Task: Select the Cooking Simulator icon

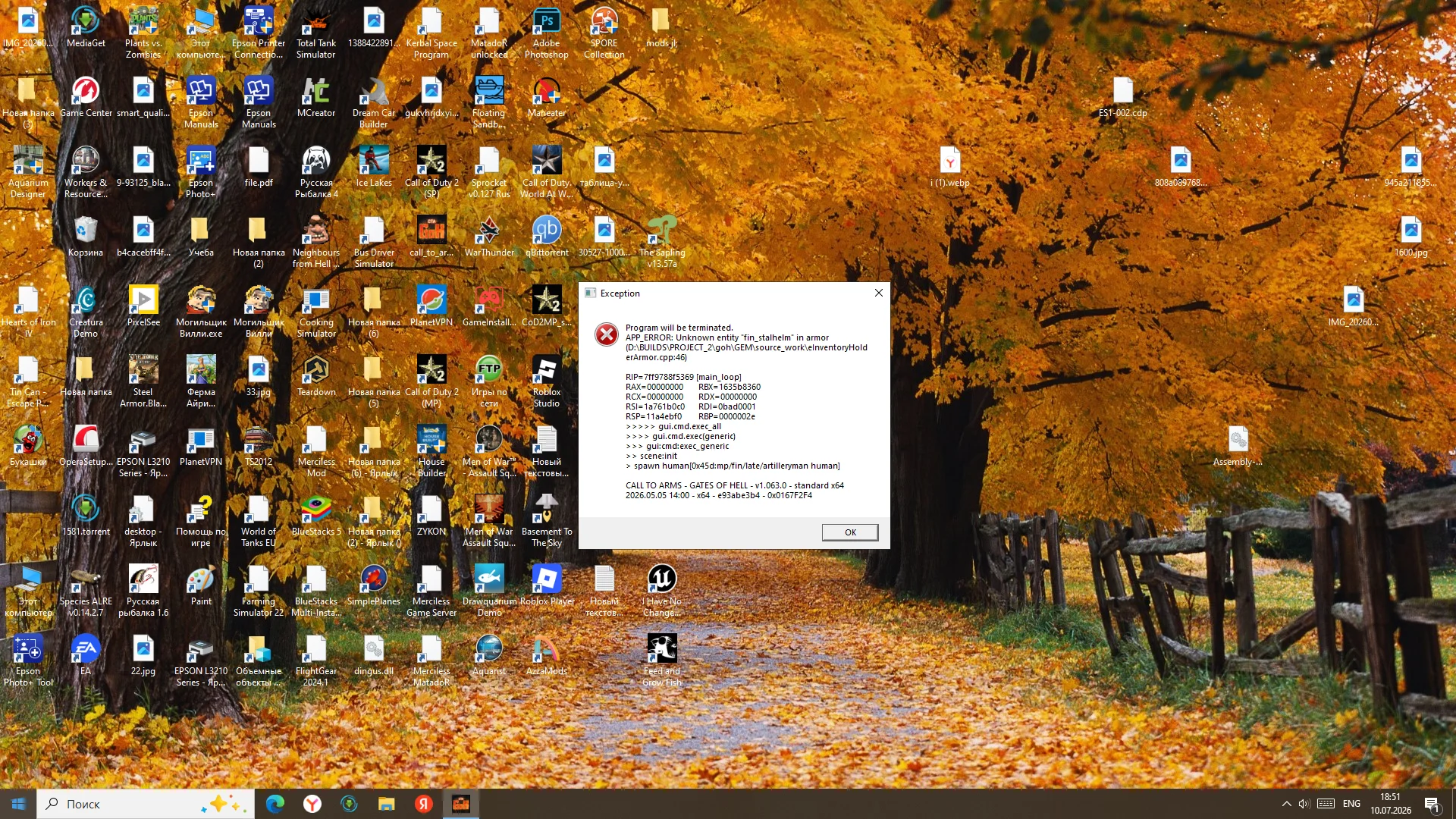Action: point(316,312)
